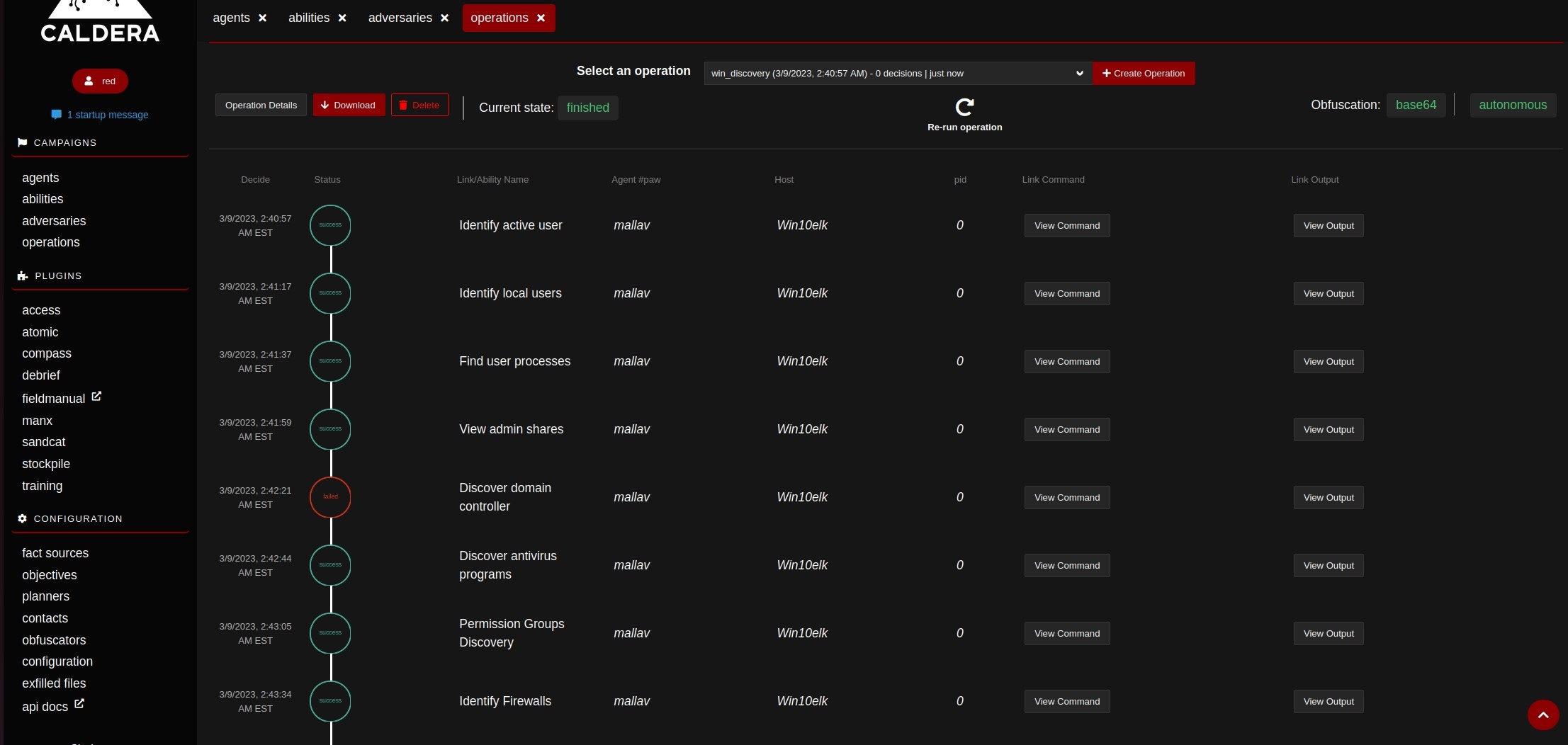
Task: Click success status circle for Permission Groups Discovery
Action: tap(330, 633)
